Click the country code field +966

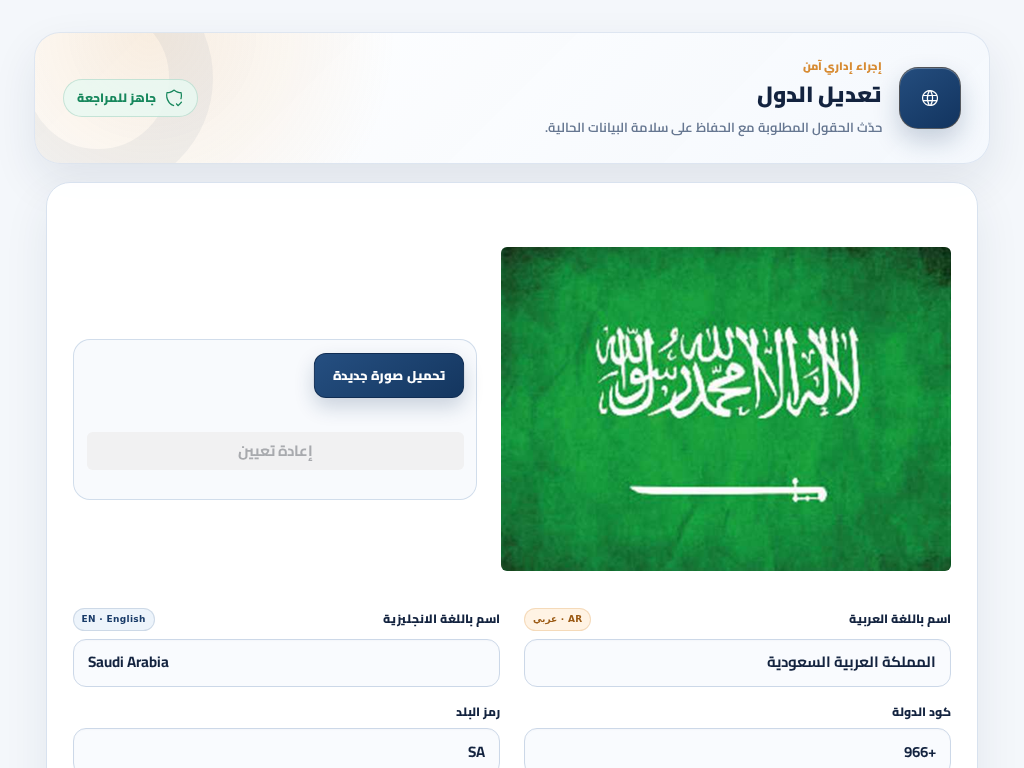[737, 749]
